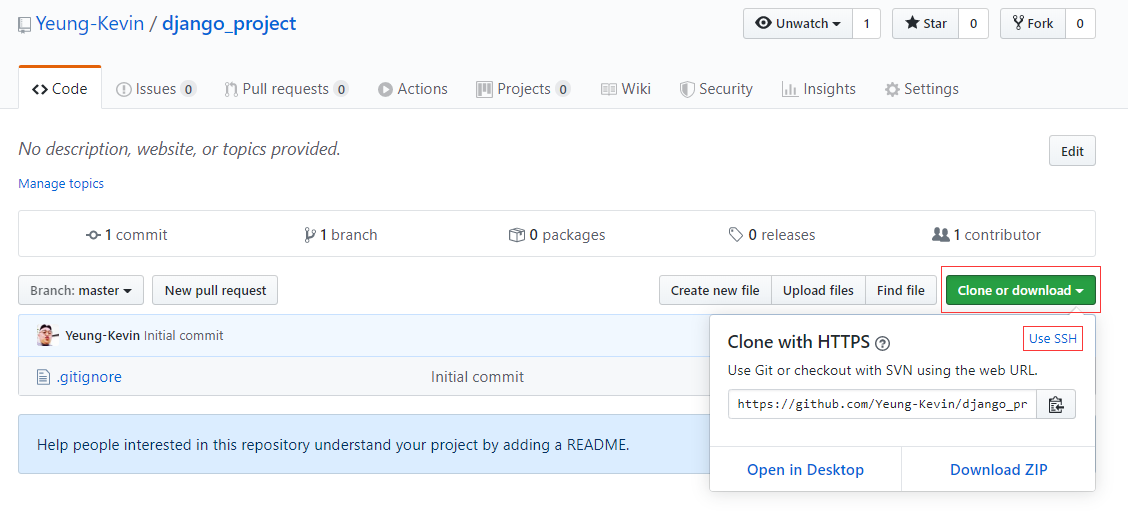Open the Settings tab with gear icon
This screenshot has width=1128, height=516.
922,89
